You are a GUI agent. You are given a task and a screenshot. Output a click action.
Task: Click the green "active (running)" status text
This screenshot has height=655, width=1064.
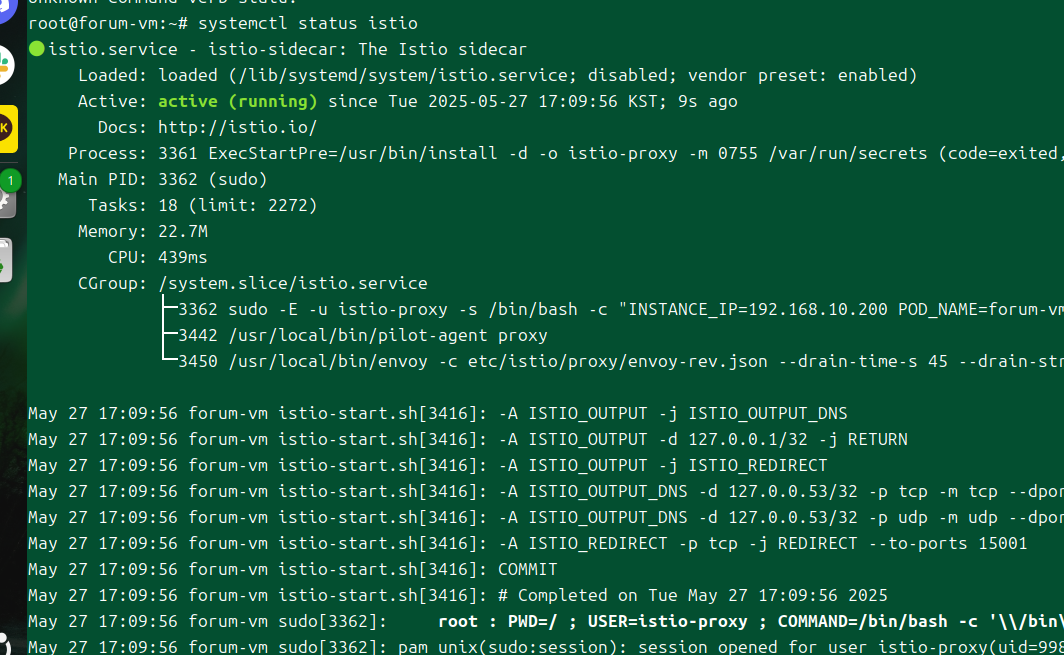click(237, 101)
